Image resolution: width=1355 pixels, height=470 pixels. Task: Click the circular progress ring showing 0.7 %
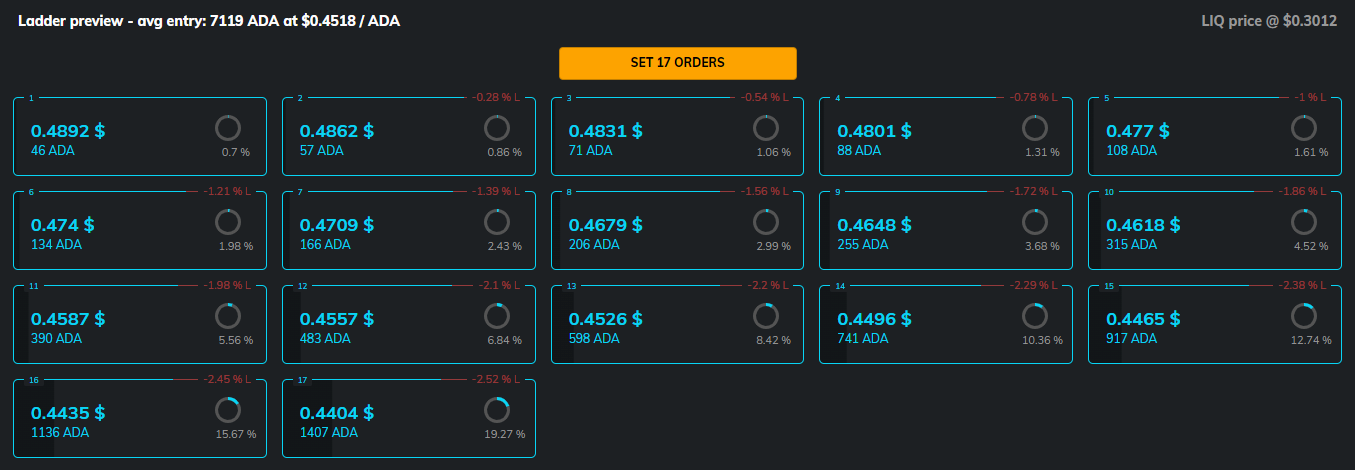pyautogui.click(x=228, y=127)
